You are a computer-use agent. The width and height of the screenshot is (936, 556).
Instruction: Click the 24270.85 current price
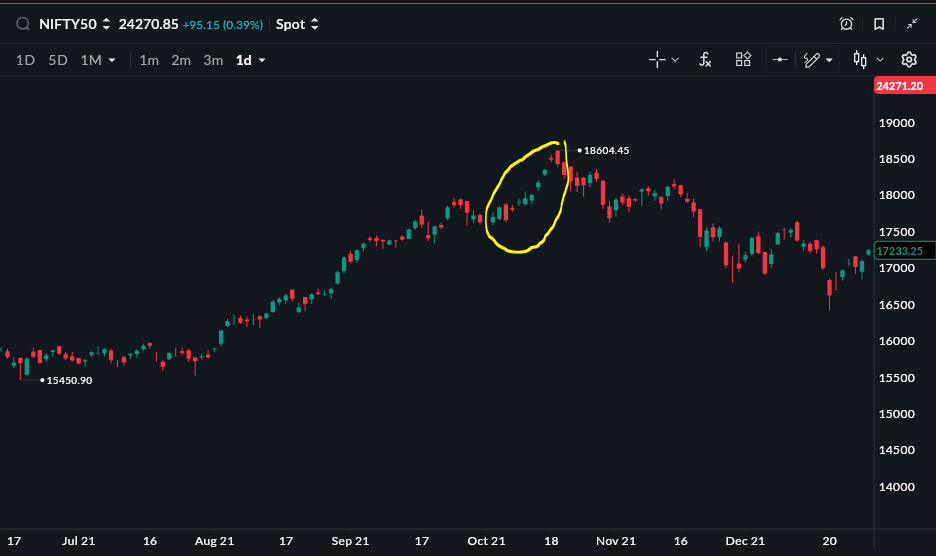[x=148, y=24]
